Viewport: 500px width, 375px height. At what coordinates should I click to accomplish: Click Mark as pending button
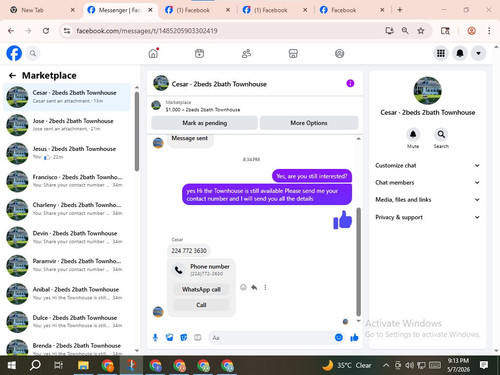pyautogui.click(x=204, y=123)
